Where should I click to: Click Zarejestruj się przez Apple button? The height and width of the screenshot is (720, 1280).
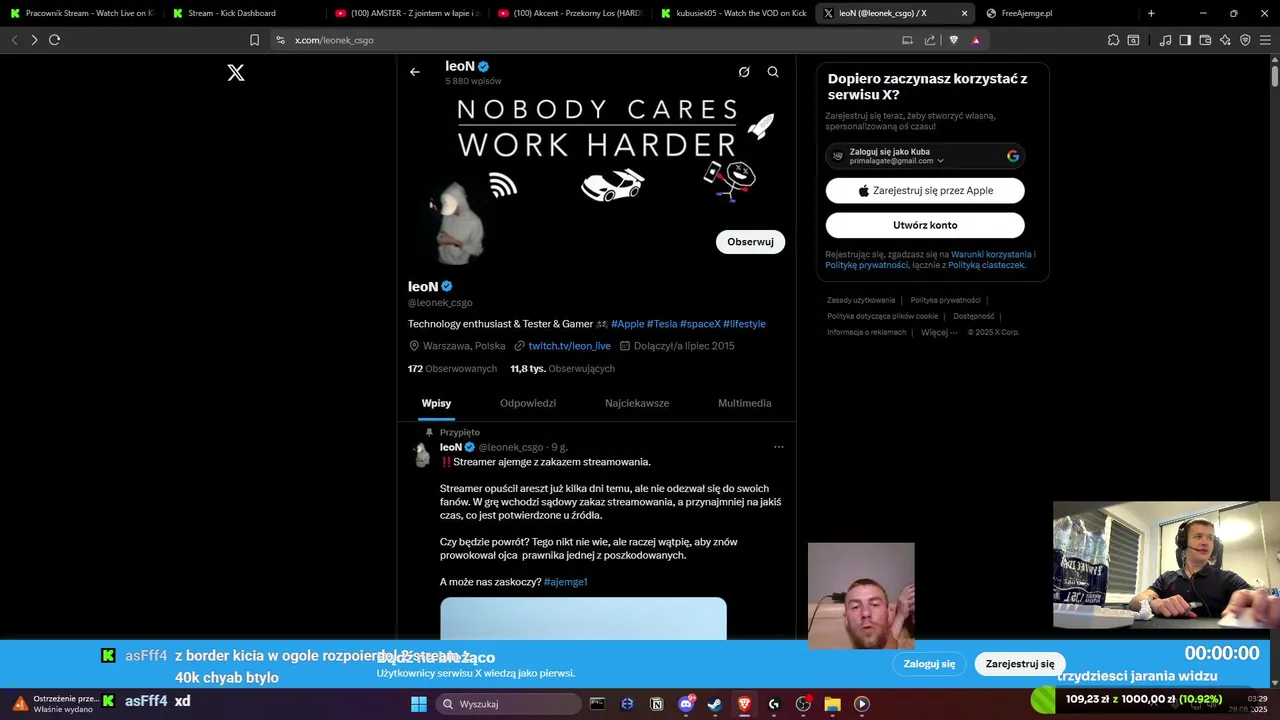[925, 191]
